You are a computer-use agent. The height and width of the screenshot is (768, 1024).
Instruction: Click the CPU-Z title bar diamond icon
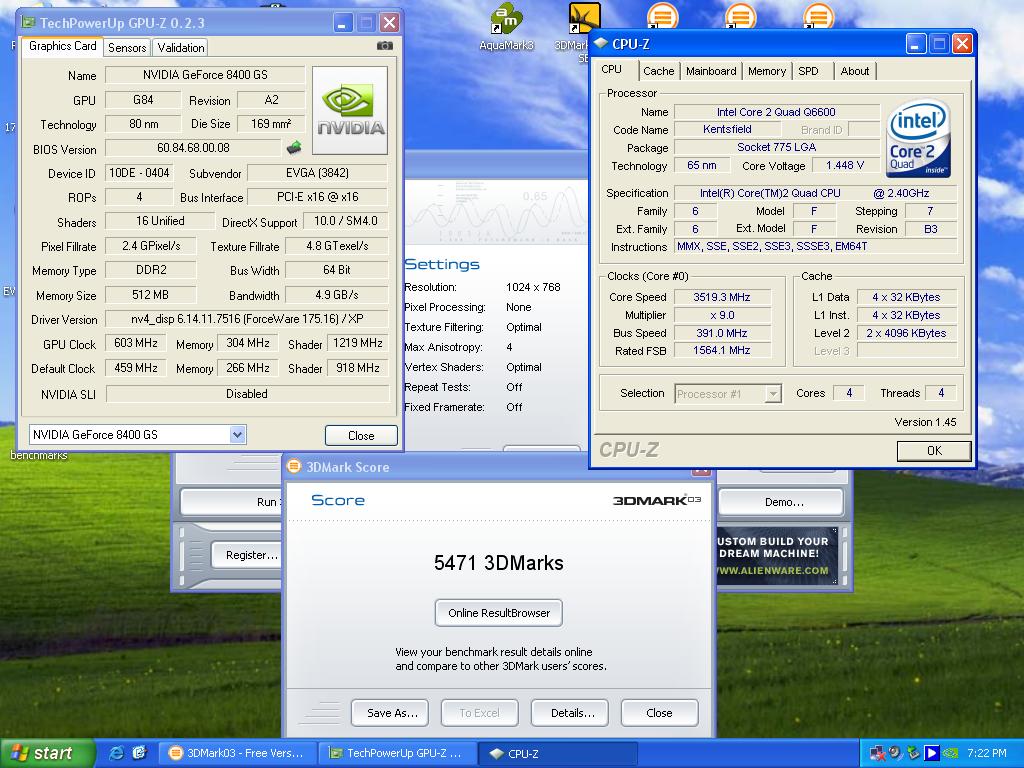[600, 44]
